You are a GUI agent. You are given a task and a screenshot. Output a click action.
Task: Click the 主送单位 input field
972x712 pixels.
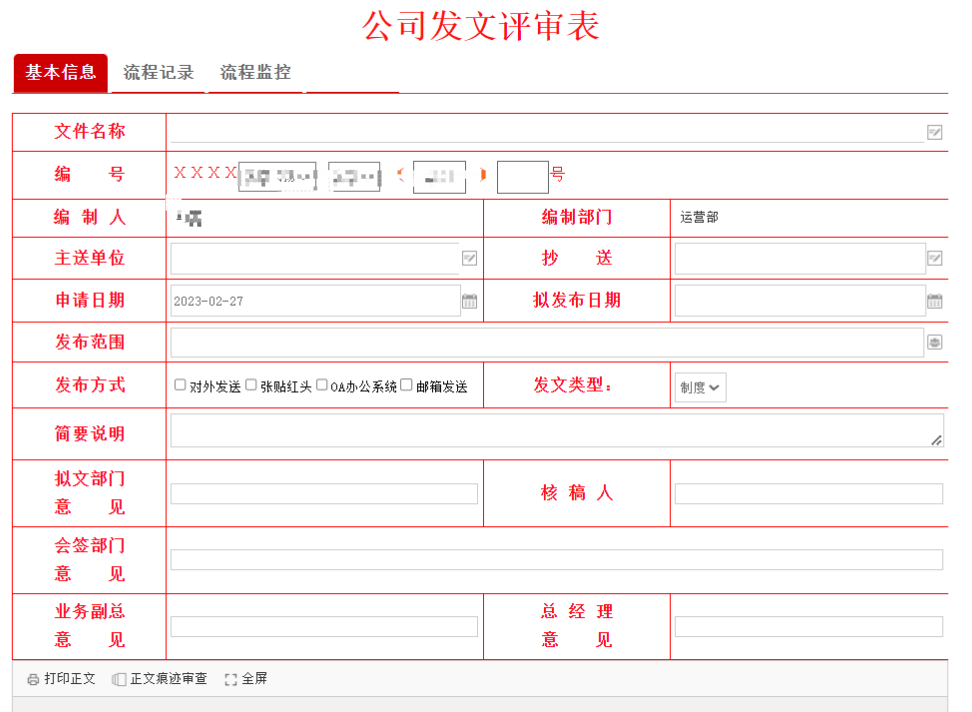[315, 258]
